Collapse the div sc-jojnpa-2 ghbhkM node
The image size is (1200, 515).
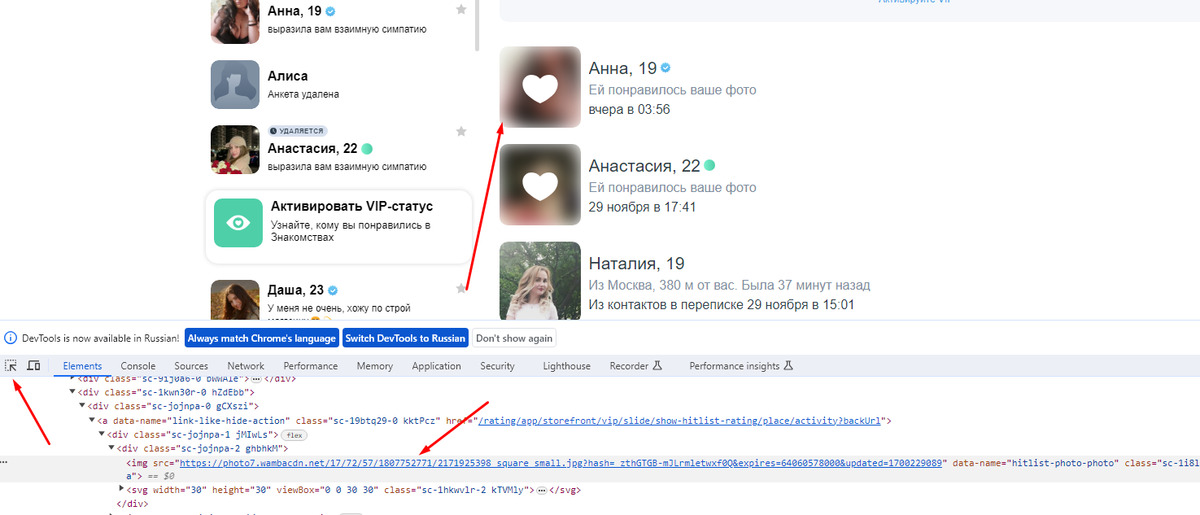coord(112,449)
